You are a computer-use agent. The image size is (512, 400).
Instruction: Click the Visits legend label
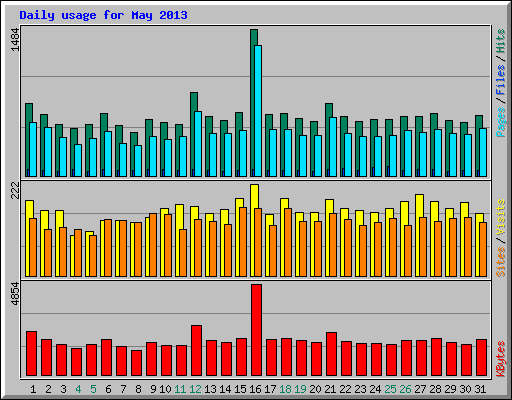pyautogui.click(x=501, y=217)
